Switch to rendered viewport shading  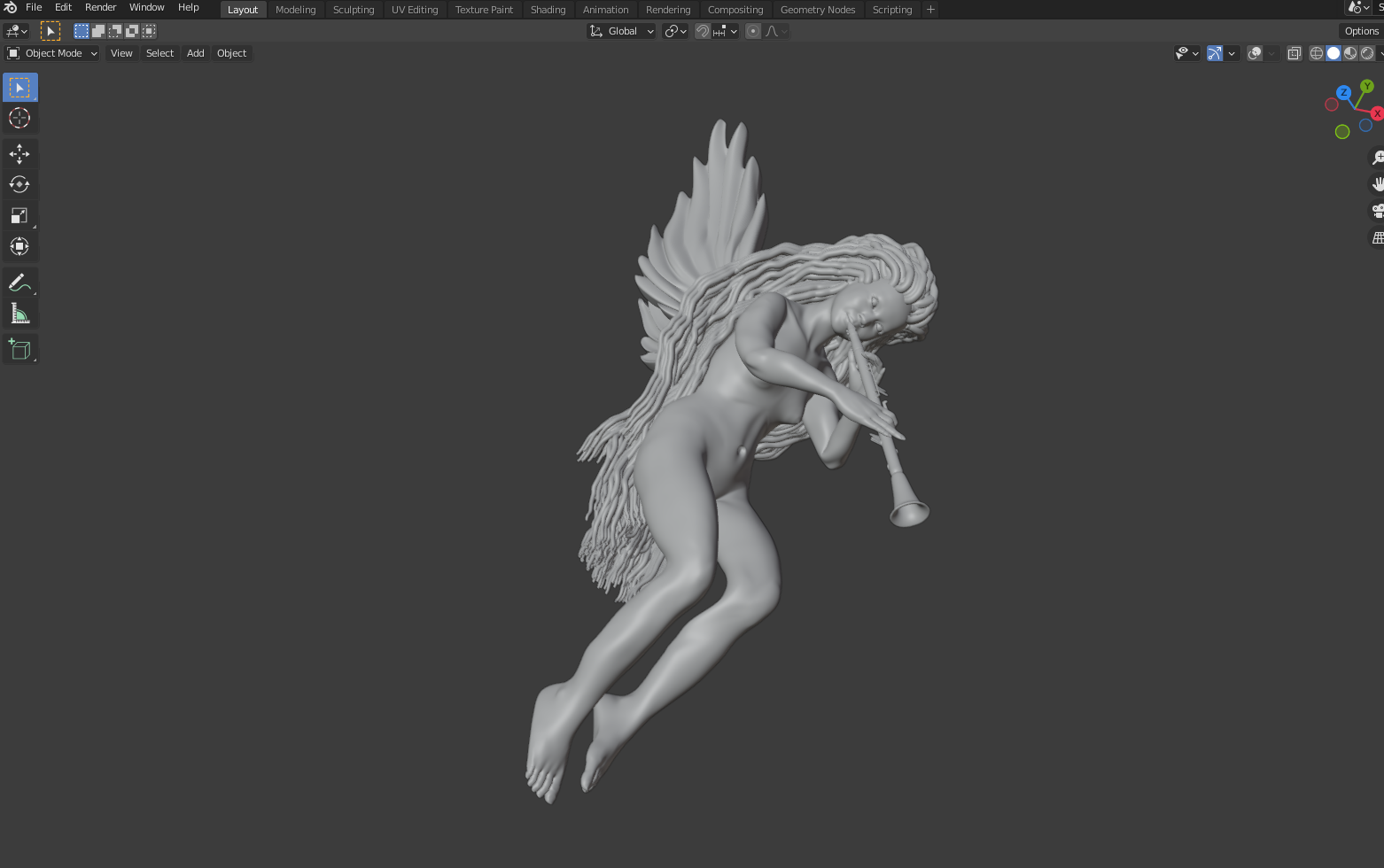pos(1367,53)
